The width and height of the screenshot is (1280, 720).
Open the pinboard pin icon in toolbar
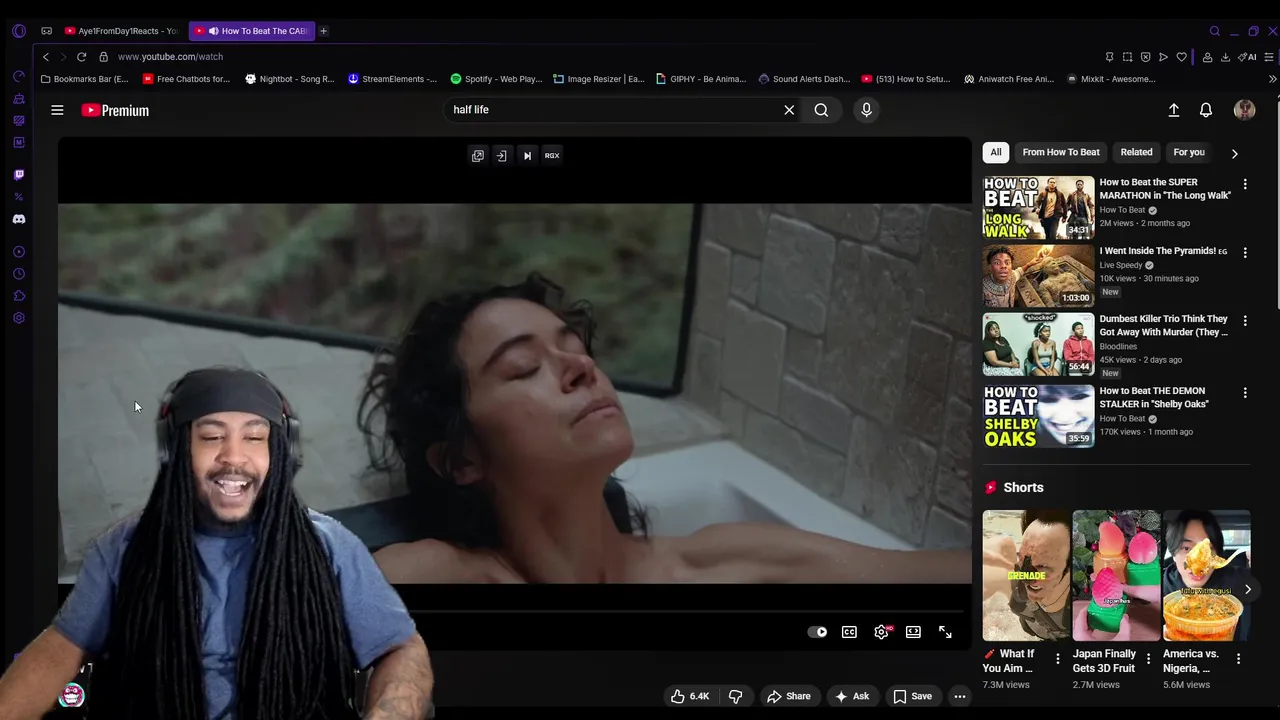tap(1109, 57)
